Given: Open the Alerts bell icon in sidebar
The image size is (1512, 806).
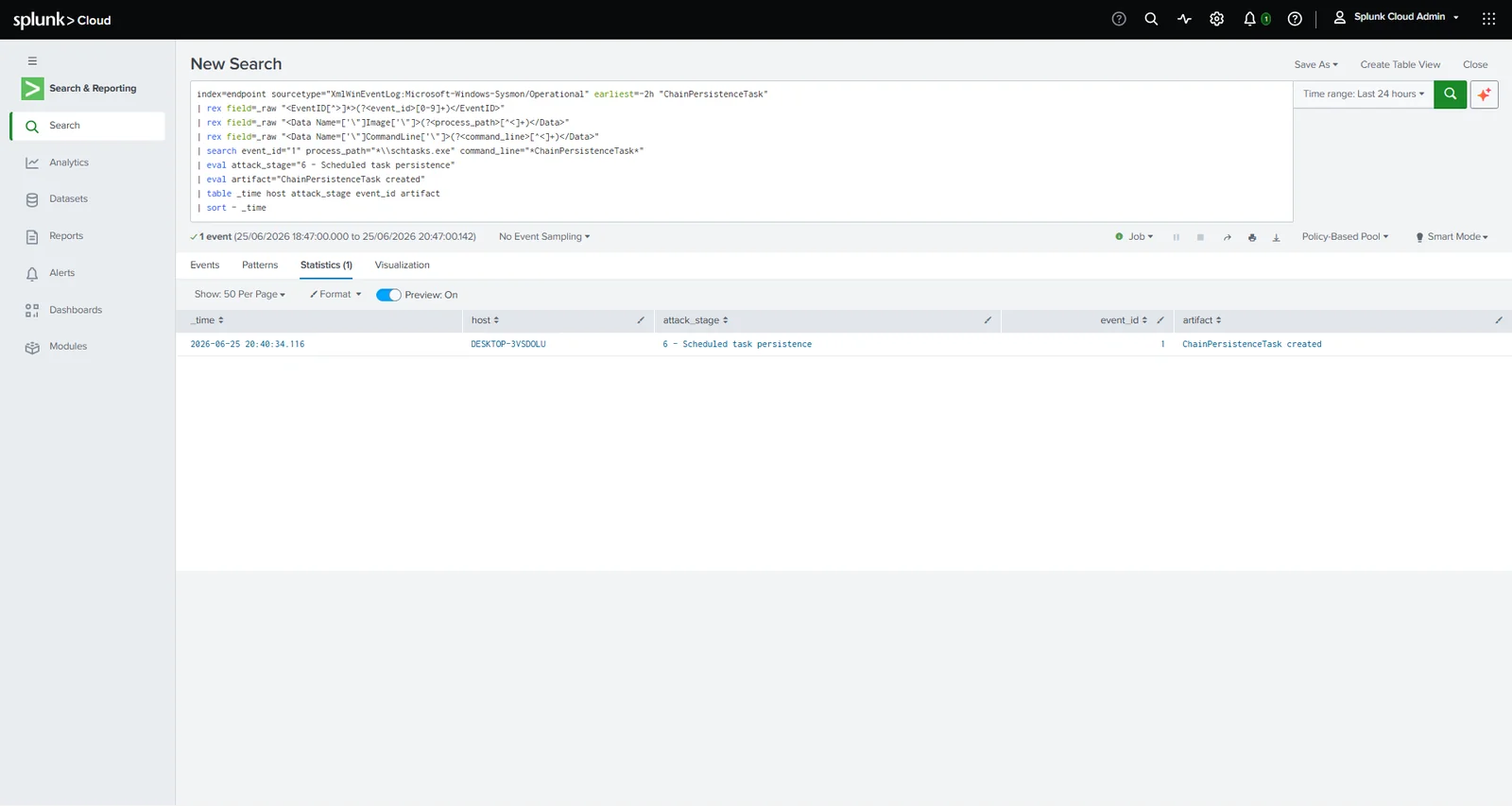Looking at the screenshot, I should coord(32,273).
